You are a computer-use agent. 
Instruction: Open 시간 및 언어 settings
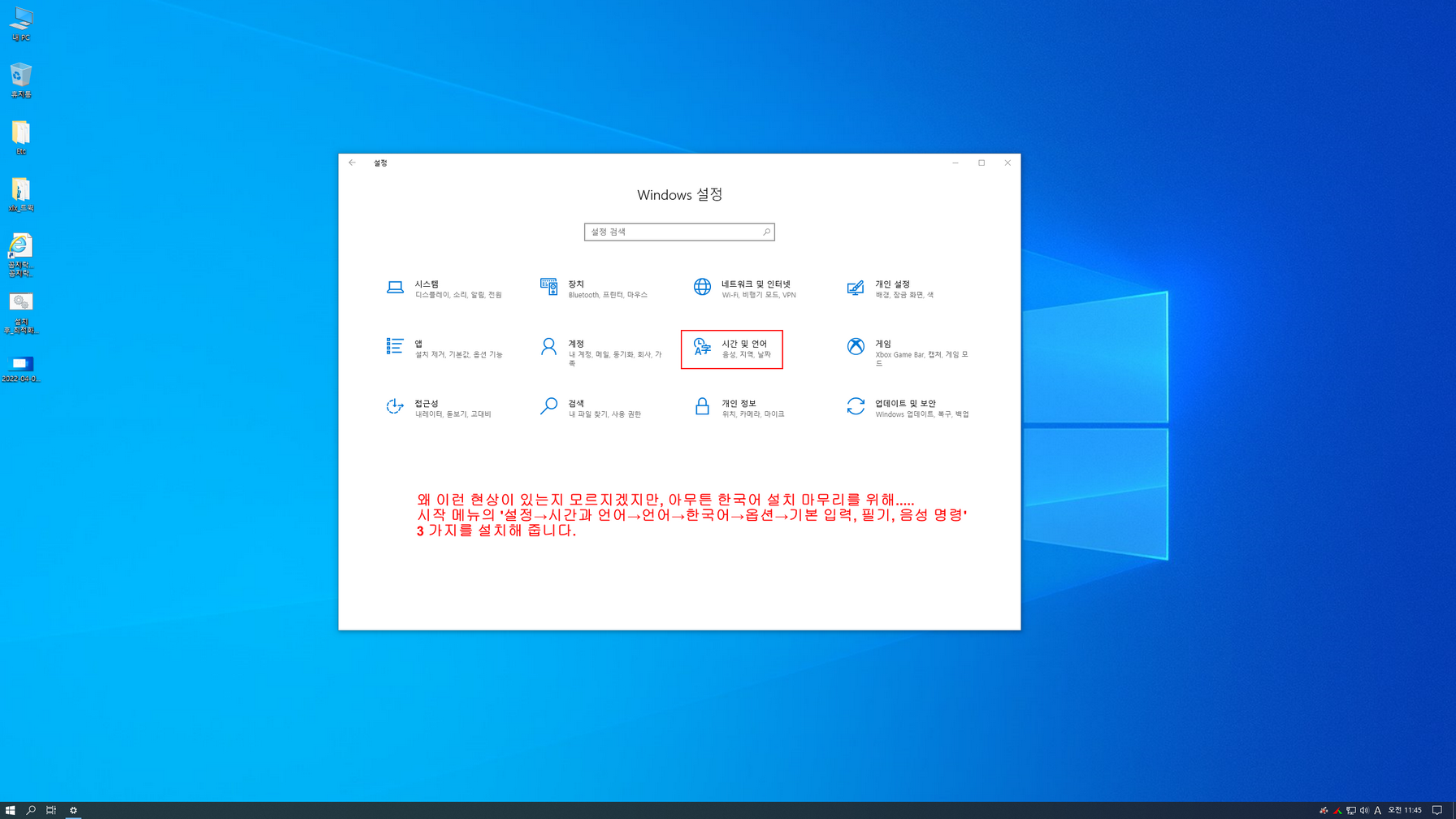coord(732,349)
